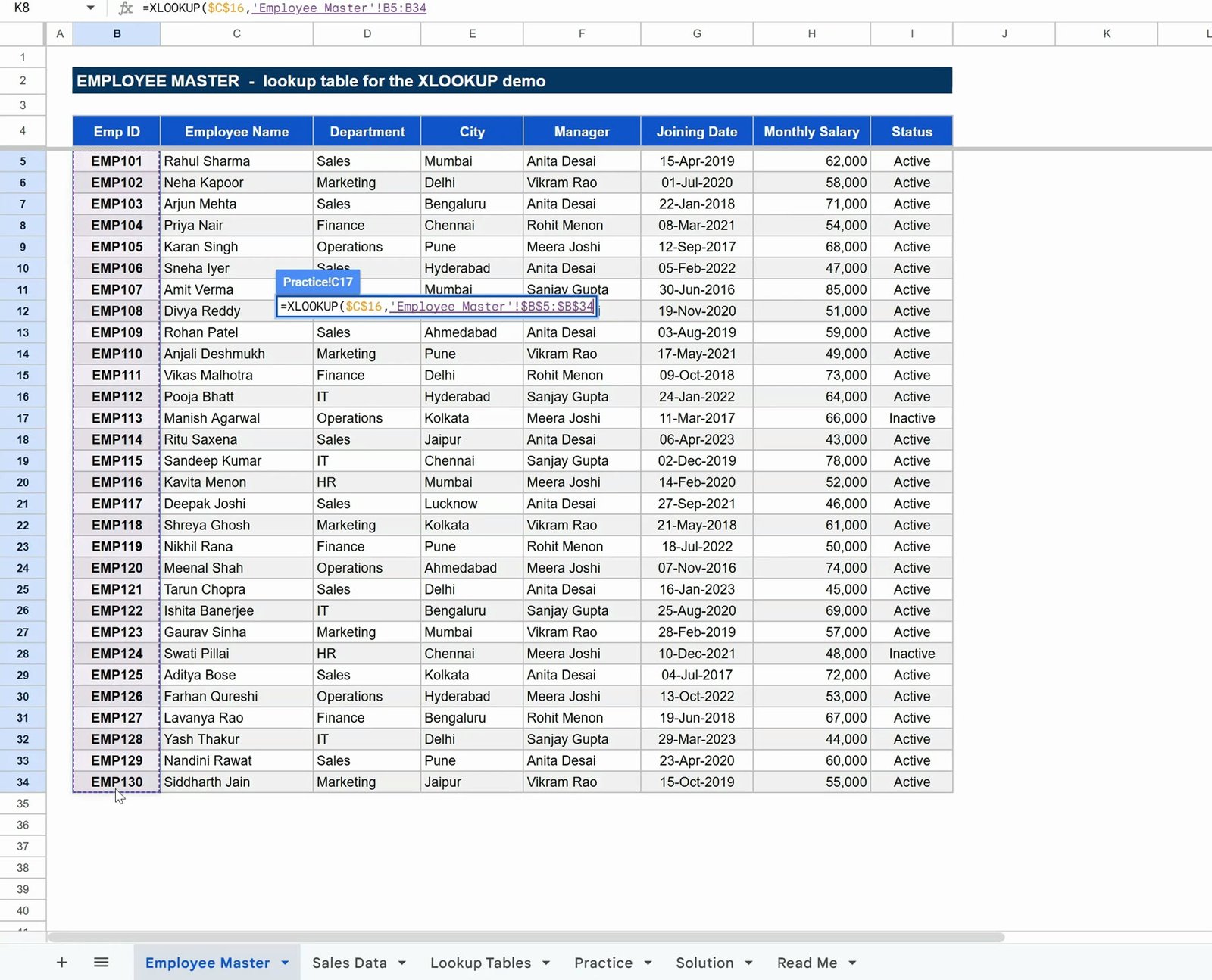The width and height of the screenshot is (1212, 980).
Task: Click the Jaipur city for Ritu Saxena
Action: click(472, 439)
